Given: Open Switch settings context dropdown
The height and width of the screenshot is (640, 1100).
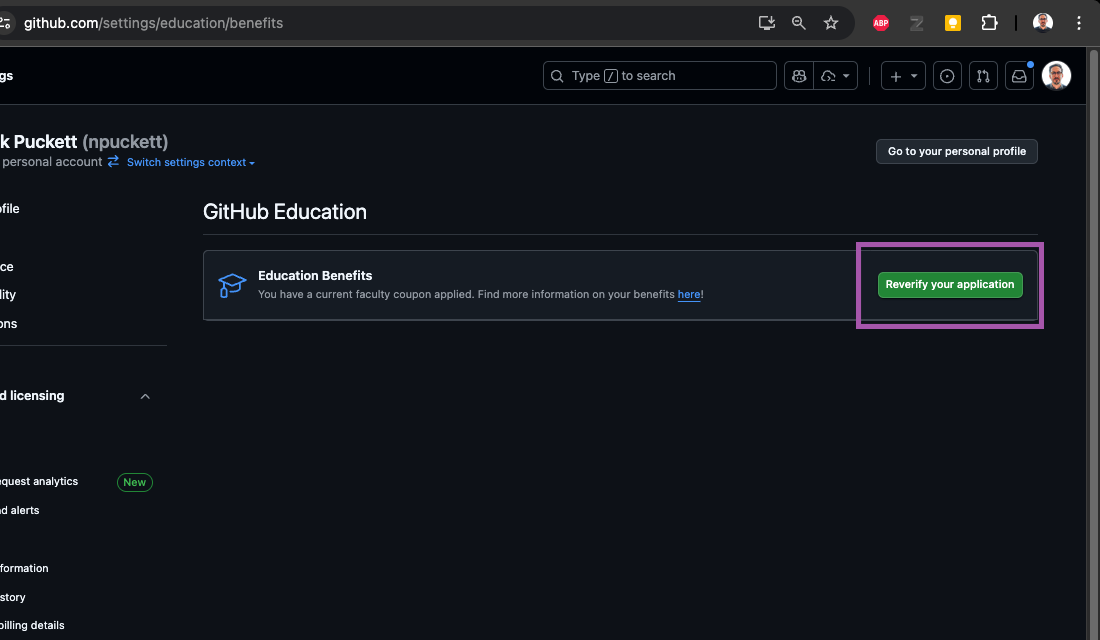Looking at the screenshot, I should (191, 162).
